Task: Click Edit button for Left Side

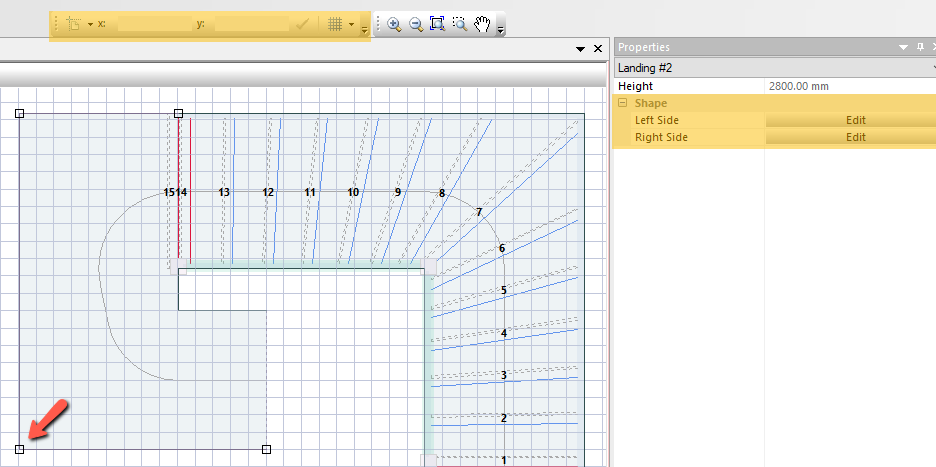Action: (855, 120)
